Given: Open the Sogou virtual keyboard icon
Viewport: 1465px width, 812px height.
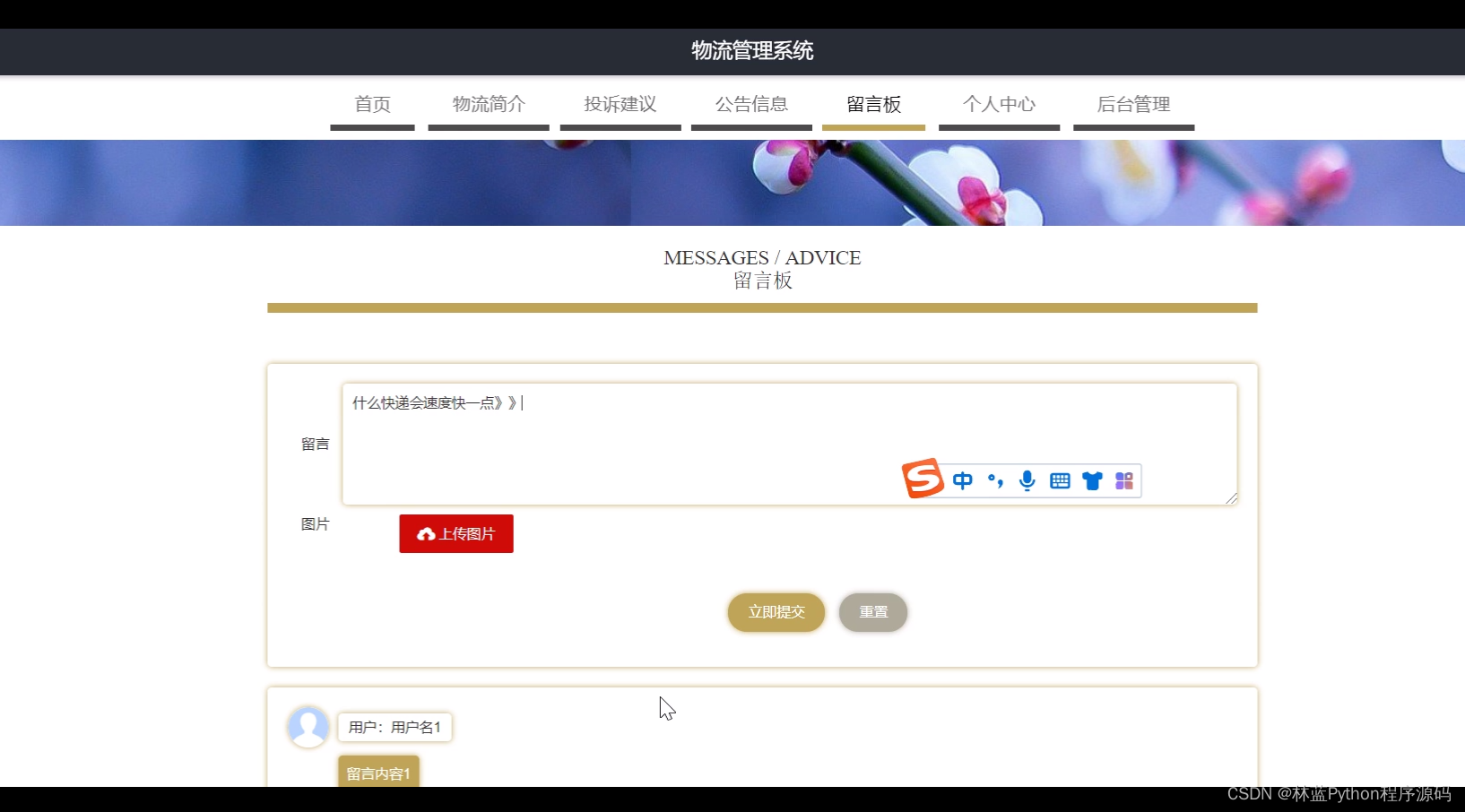Looking at the screenshot, I should point(1059,480).
